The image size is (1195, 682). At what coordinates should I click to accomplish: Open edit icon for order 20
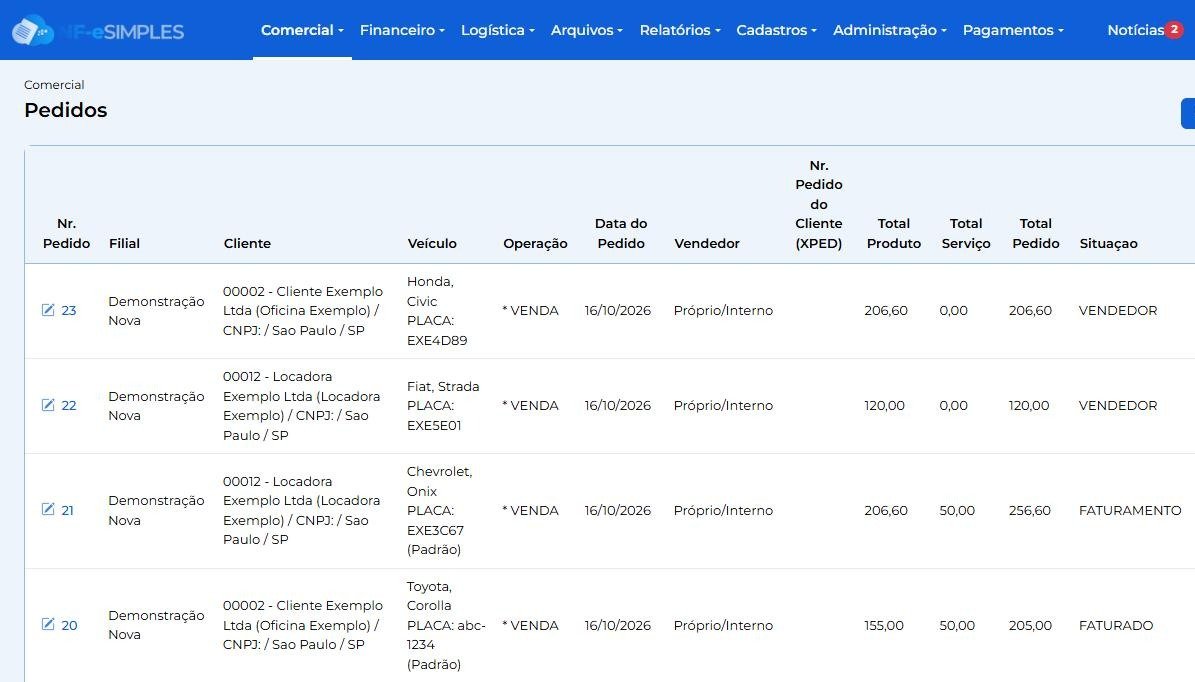point(48,624)
